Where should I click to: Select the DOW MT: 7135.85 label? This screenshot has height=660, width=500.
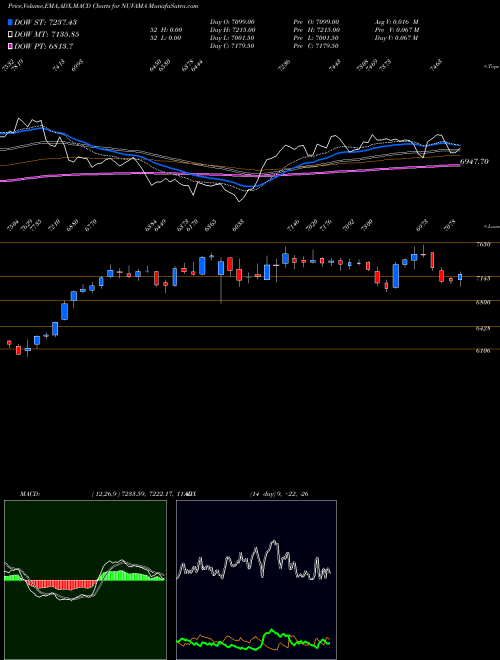[47, 34]
